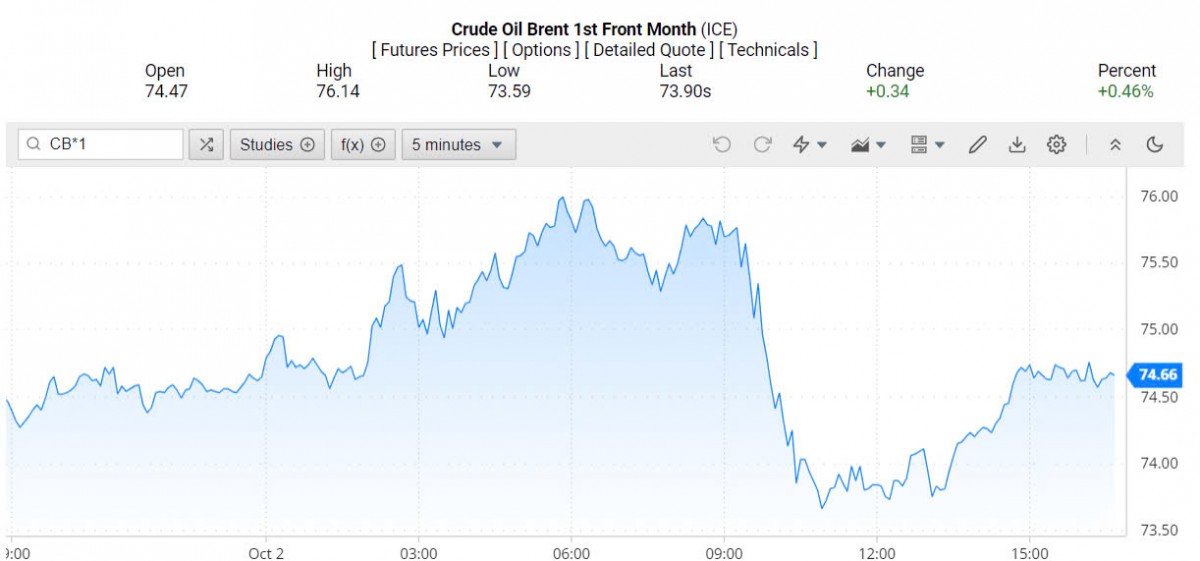
Task: View the Technicals page
Action: pos(768,49)
